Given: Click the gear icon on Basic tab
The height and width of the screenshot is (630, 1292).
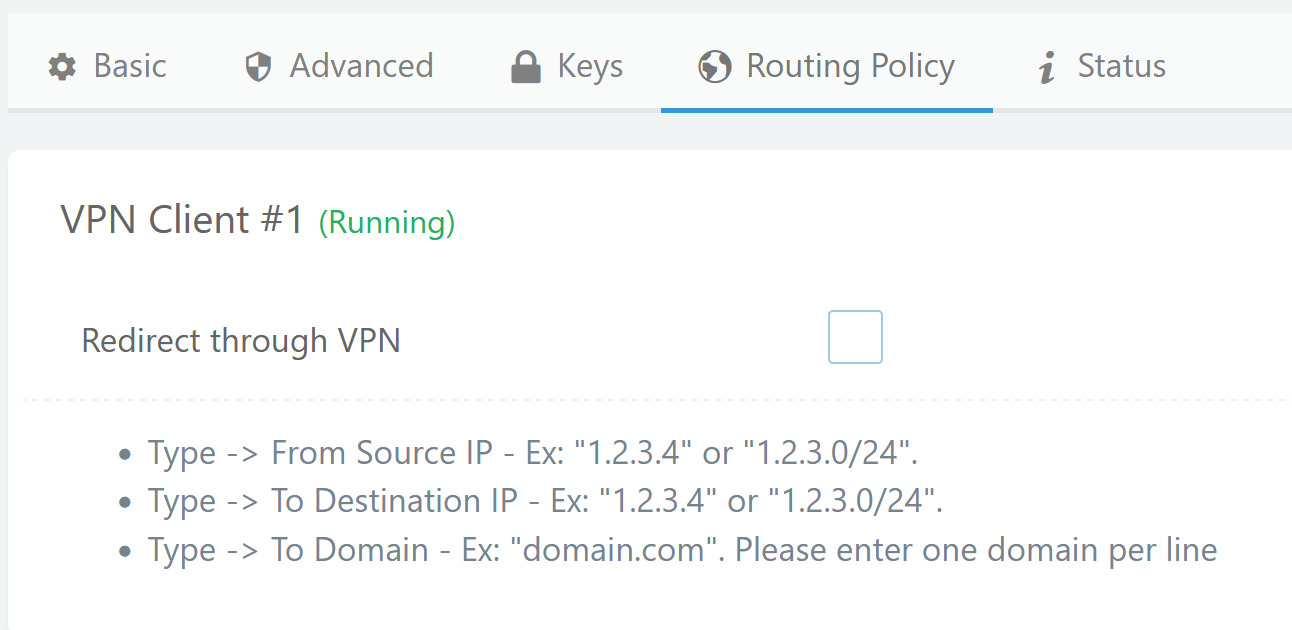Looking at the screenshot, I should pos(62,68).
